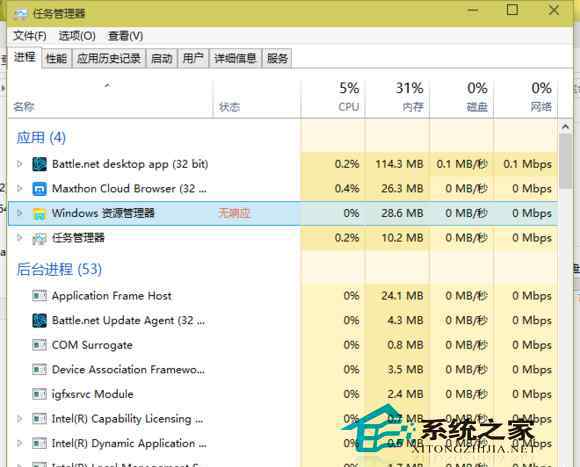The width and height of the screenshot is (580, 467).
Task: Click the COM Surrogate process icon
Action: 39,345
